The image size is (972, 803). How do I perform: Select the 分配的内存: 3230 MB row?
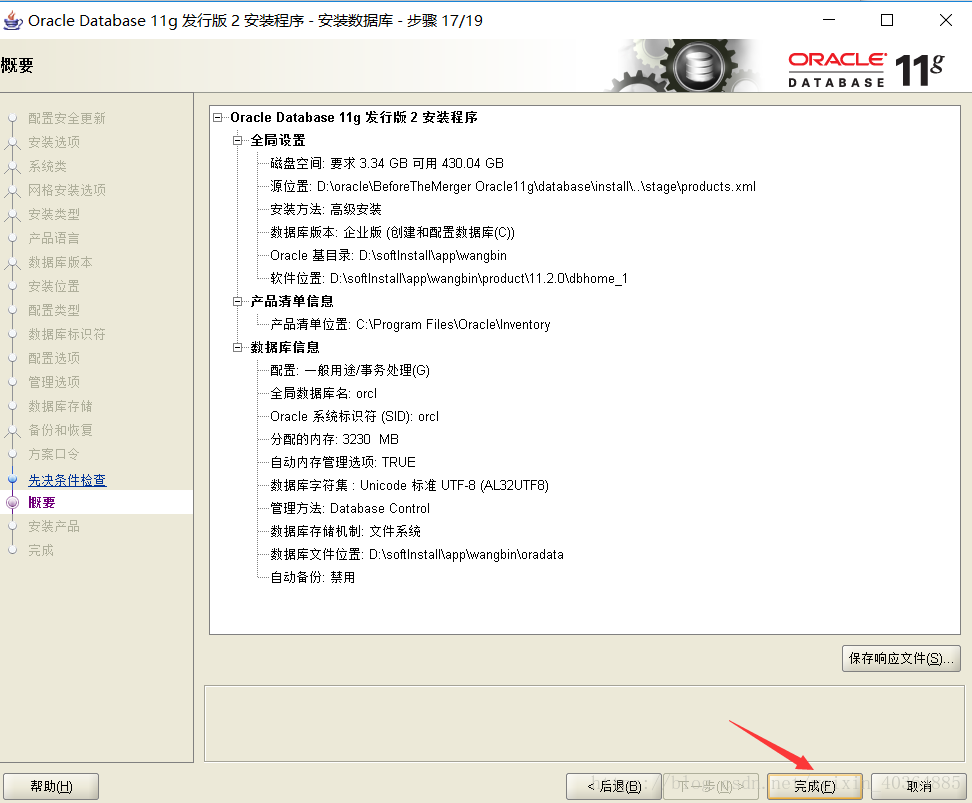(334, 439)
